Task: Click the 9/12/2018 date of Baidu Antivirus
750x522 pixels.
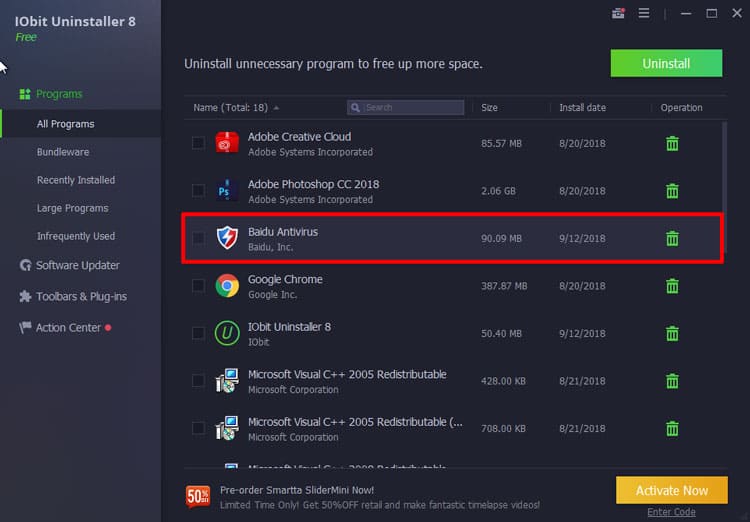Action: (x=582, y=238)
